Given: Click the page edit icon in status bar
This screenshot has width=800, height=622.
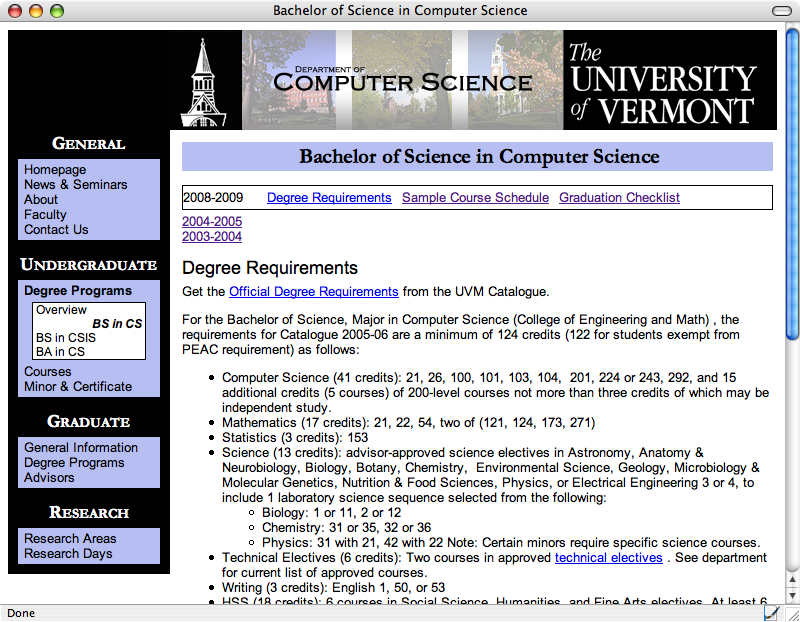Looking at the screenshot, I should [x=771, y=612].
